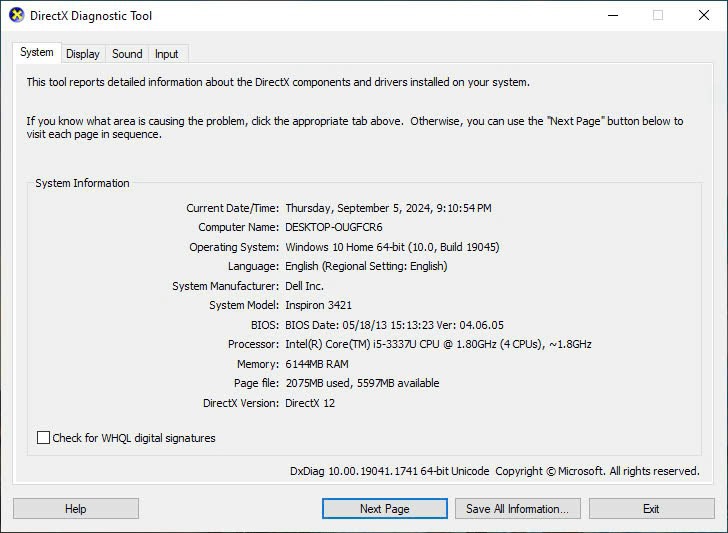728x533 pixels.
Task: Select the Input tab
Action: point(167,54)
